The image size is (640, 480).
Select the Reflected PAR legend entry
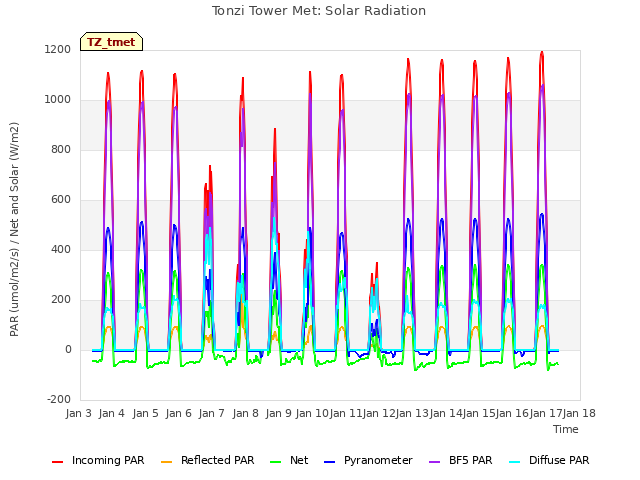click(x=207, y=460)
